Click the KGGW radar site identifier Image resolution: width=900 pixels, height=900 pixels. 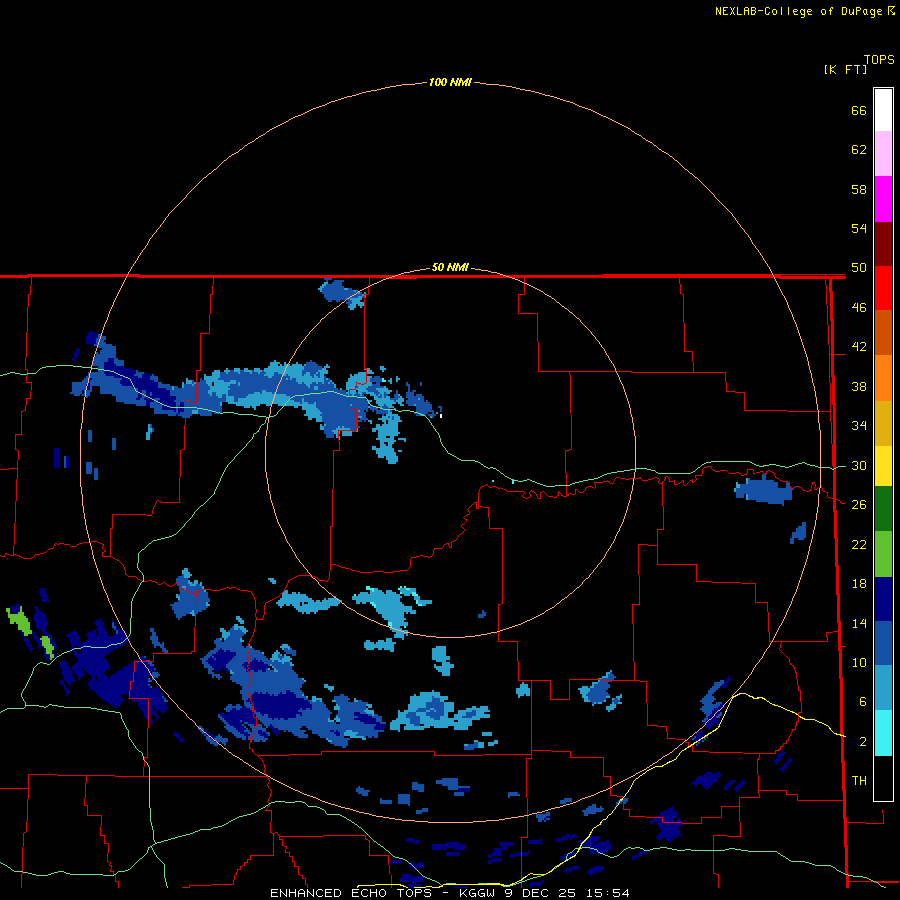click(x=476, y=893)
